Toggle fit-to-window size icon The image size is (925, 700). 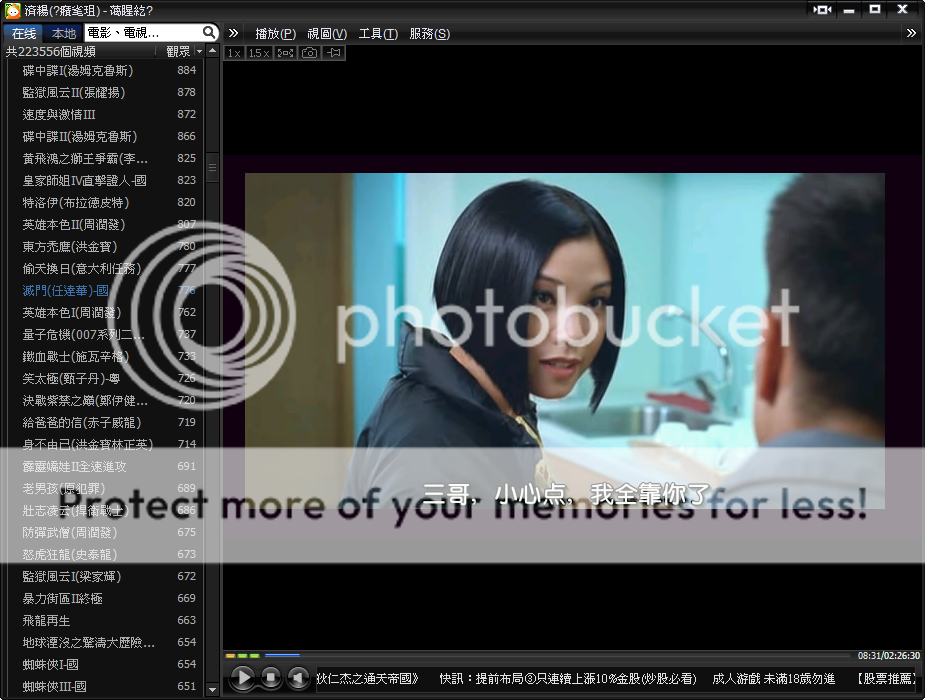285,52
